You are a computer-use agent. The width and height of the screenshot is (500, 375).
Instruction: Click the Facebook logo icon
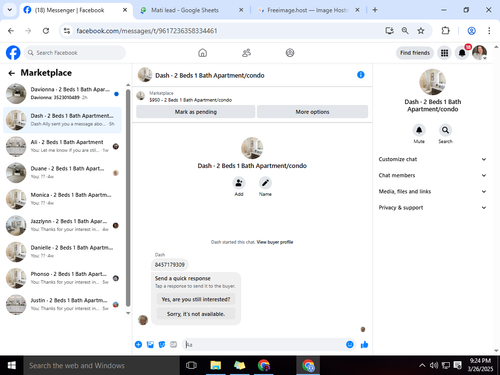pyautogui.click(x=13, y=53)
